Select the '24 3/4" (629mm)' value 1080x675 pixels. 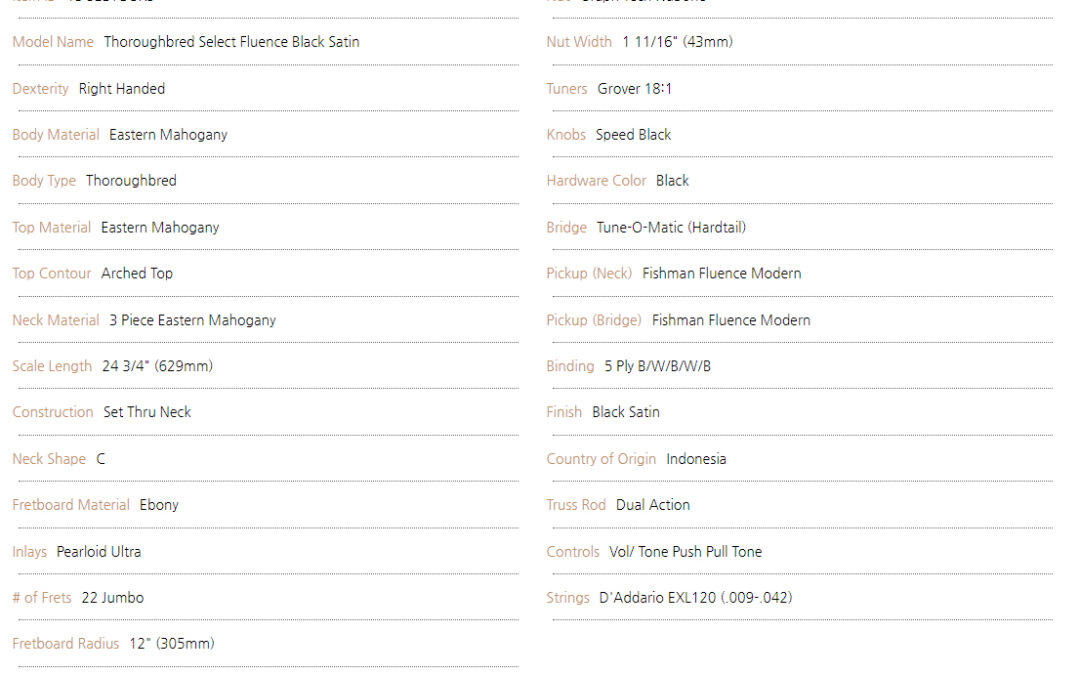[158, 366]
